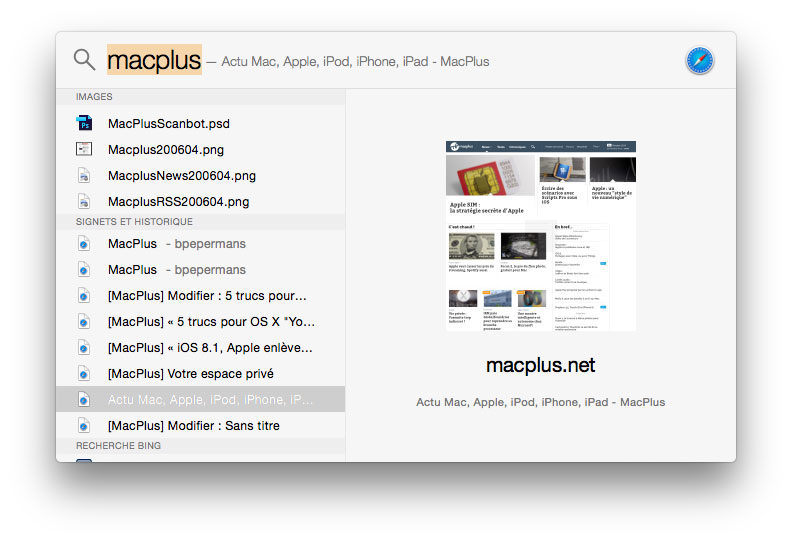The image size is (792, 542).
Task: Open Safari via the compass icon
Action: click(700, 61)
